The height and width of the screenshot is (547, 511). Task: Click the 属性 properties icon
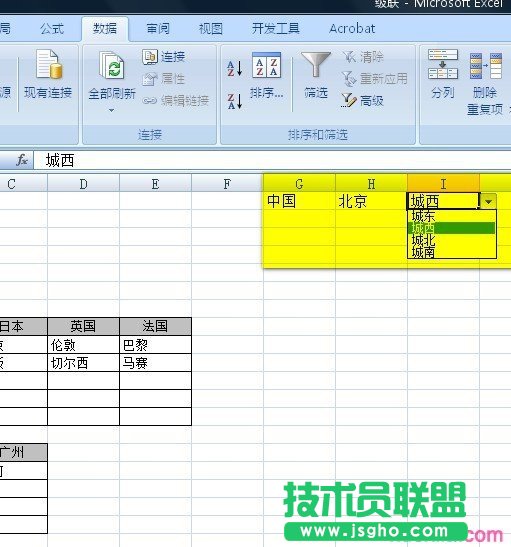click(x=150, y=79)
